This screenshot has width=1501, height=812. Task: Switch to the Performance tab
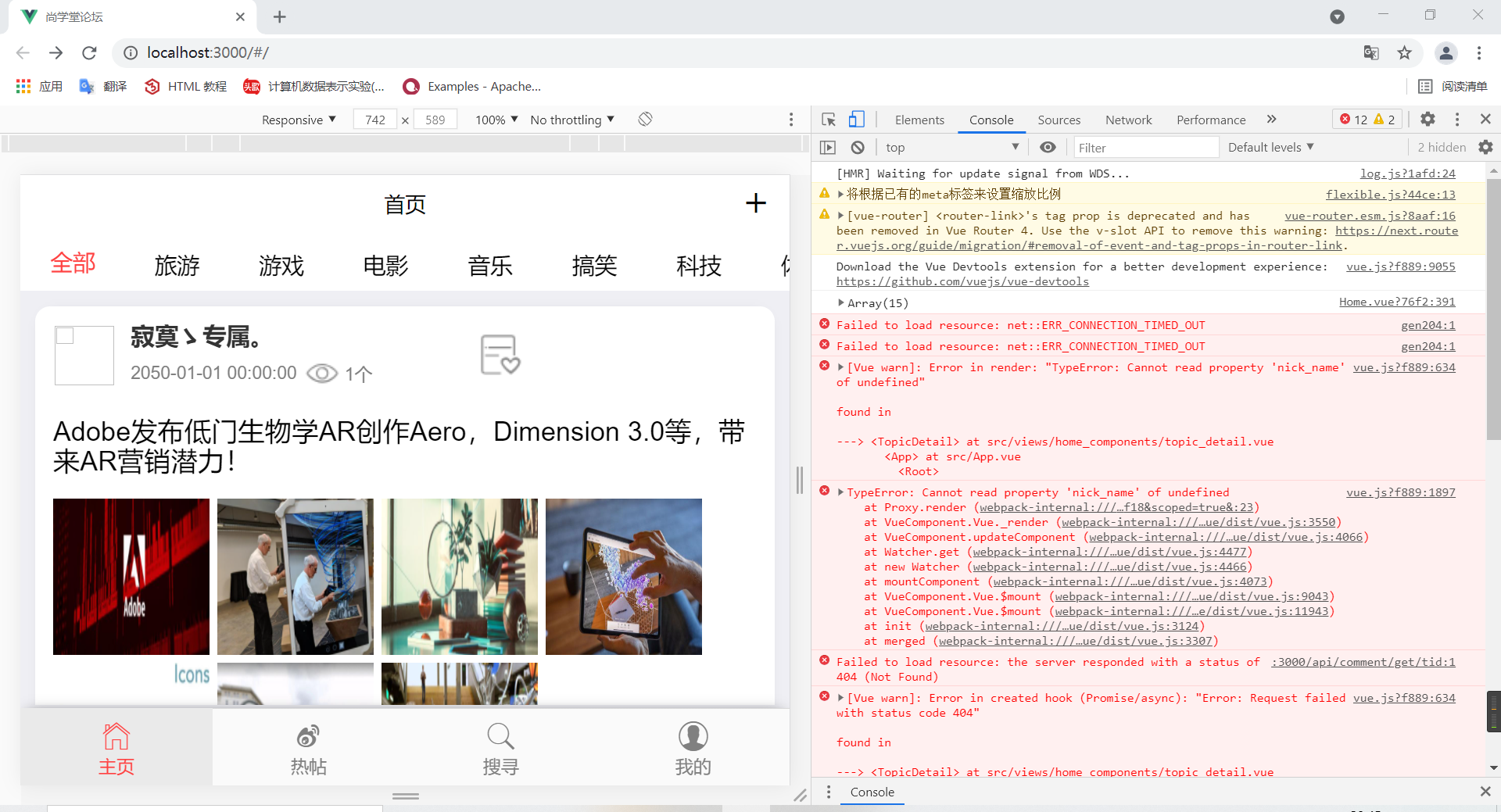point(1211,120)
